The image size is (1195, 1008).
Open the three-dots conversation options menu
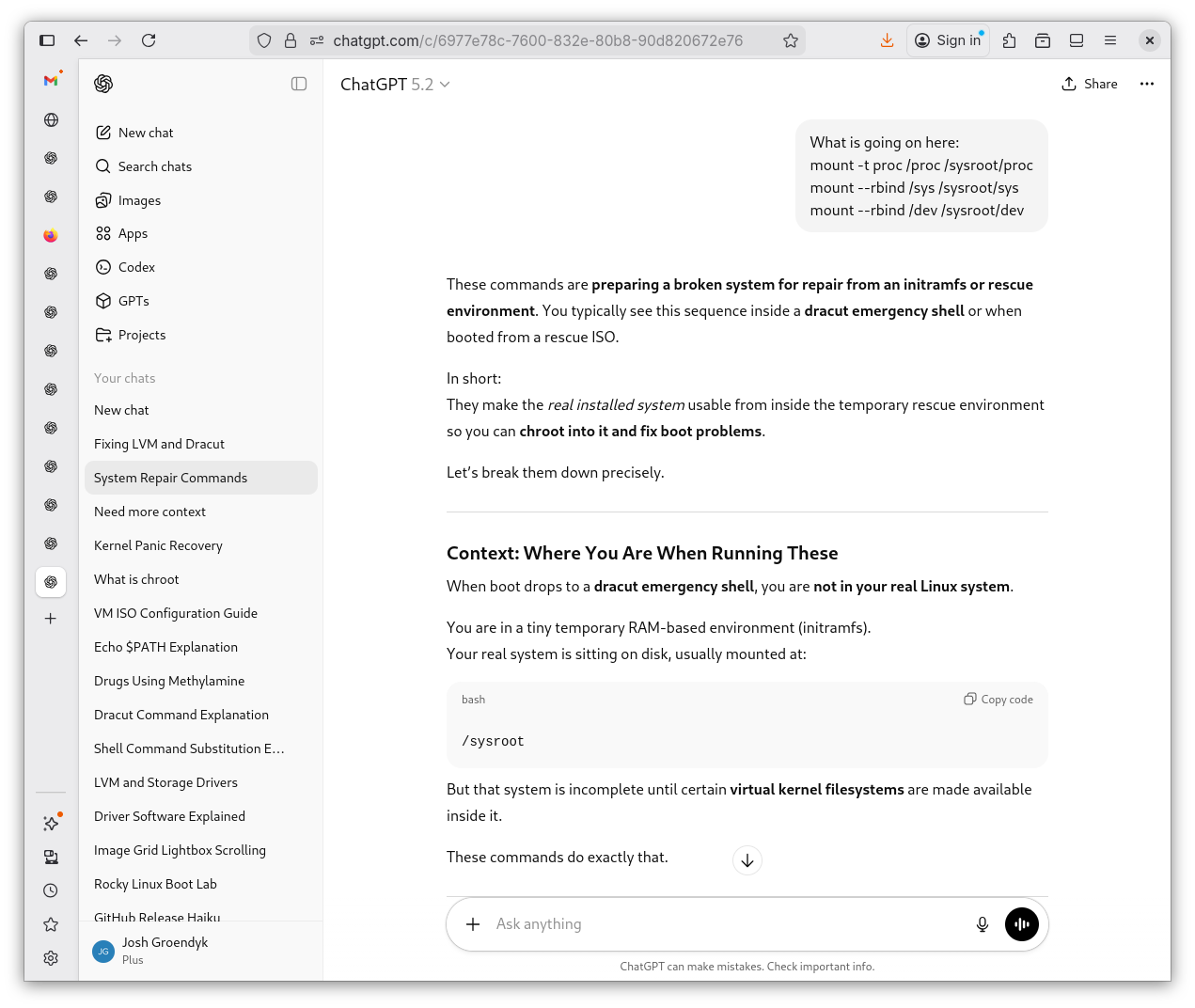1146,84
